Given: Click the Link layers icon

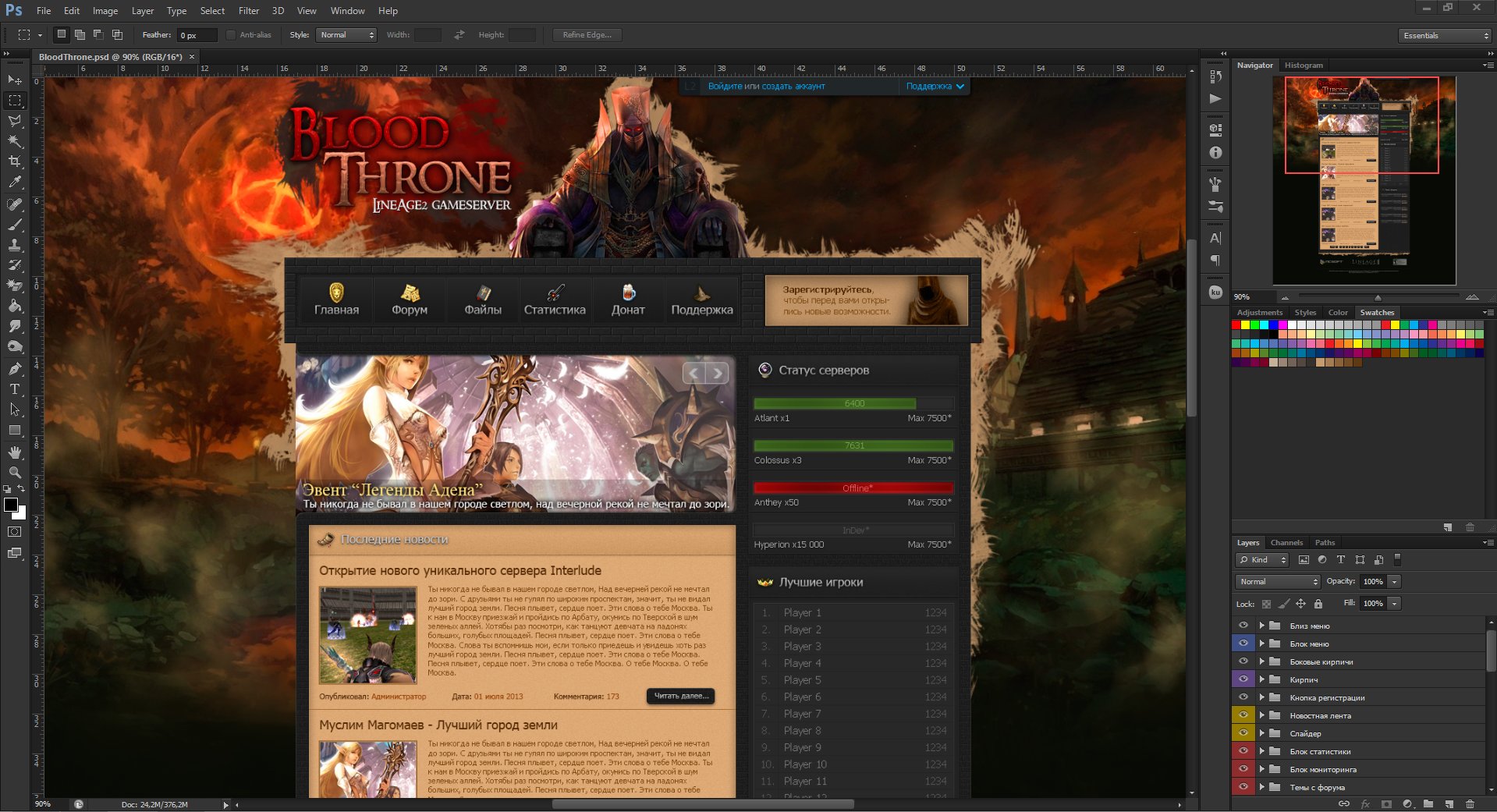Looking at the screenshot, I should pos(1344,803).
